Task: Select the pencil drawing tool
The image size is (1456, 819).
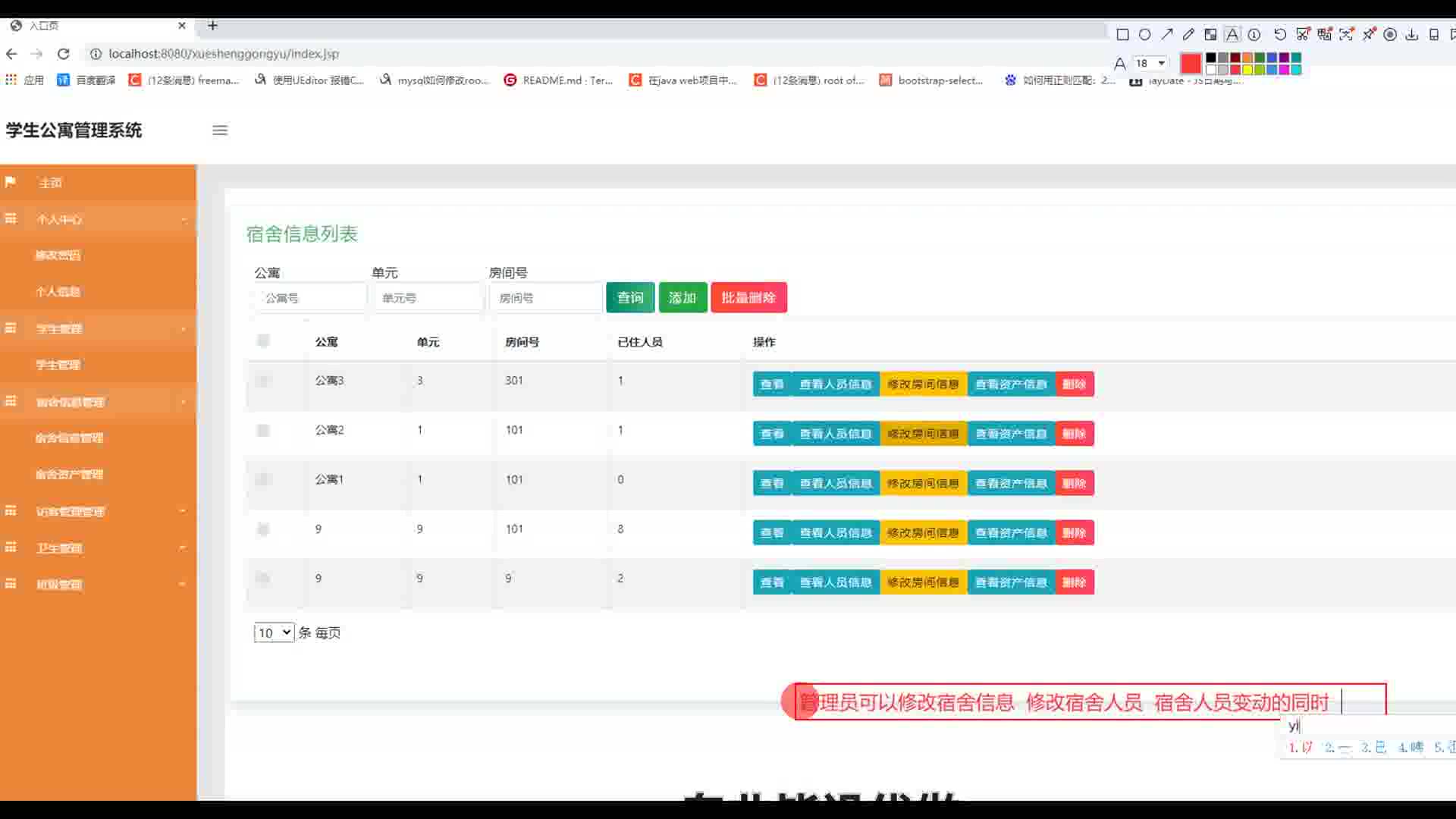Action: pyautogui.click(x=1188, y=35)
